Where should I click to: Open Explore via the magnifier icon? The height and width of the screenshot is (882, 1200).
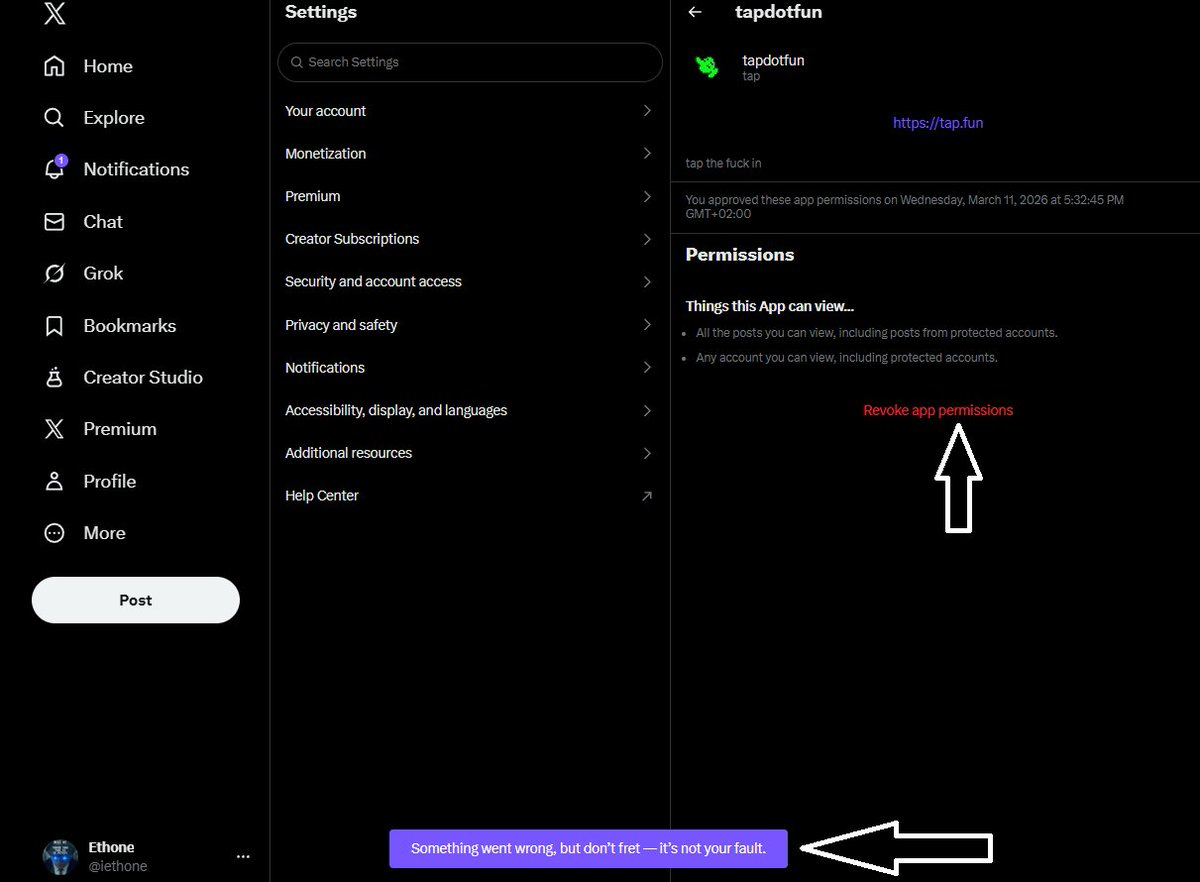click(x=55, y=118)
